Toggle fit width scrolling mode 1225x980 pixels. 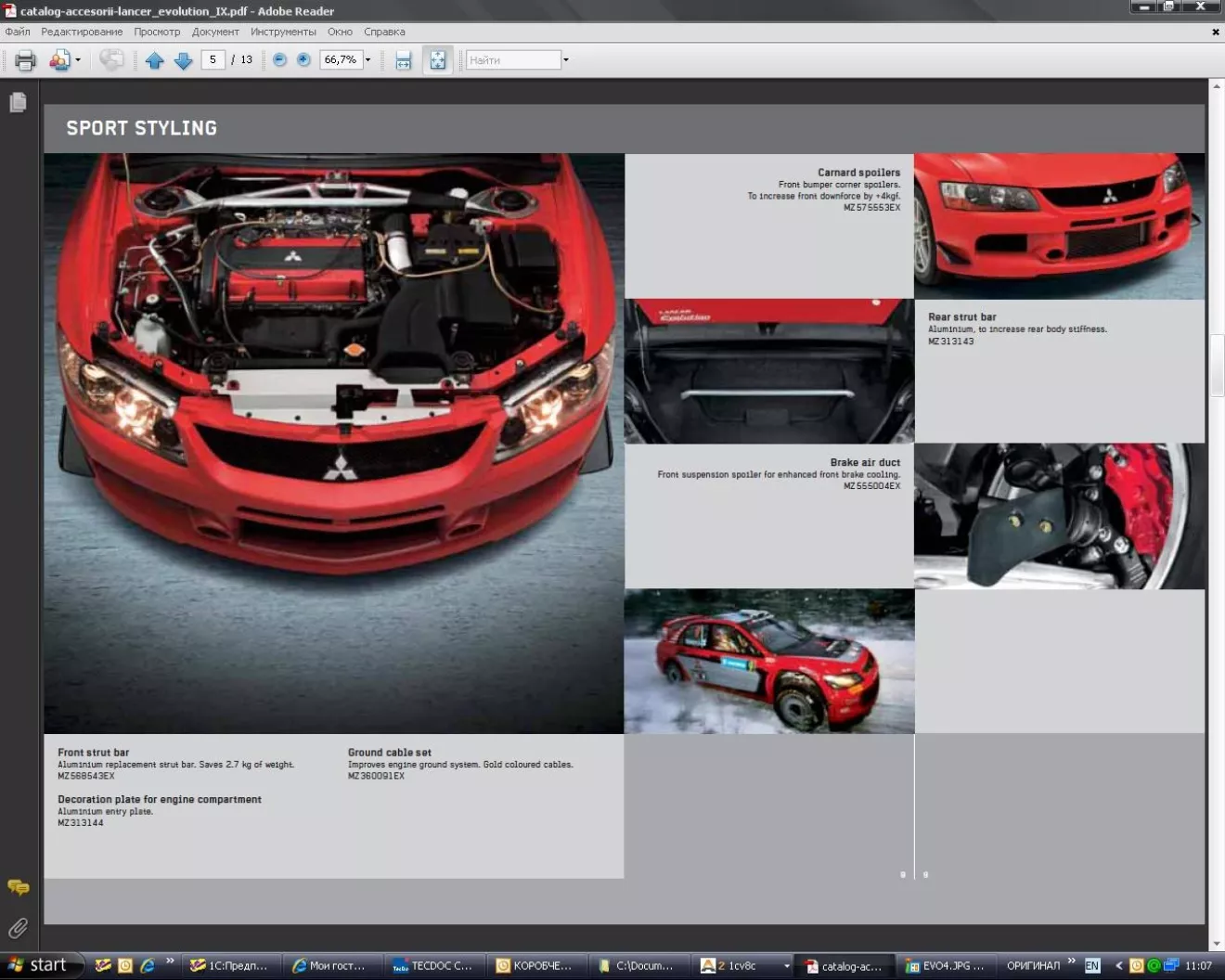[x=404, y=60]
